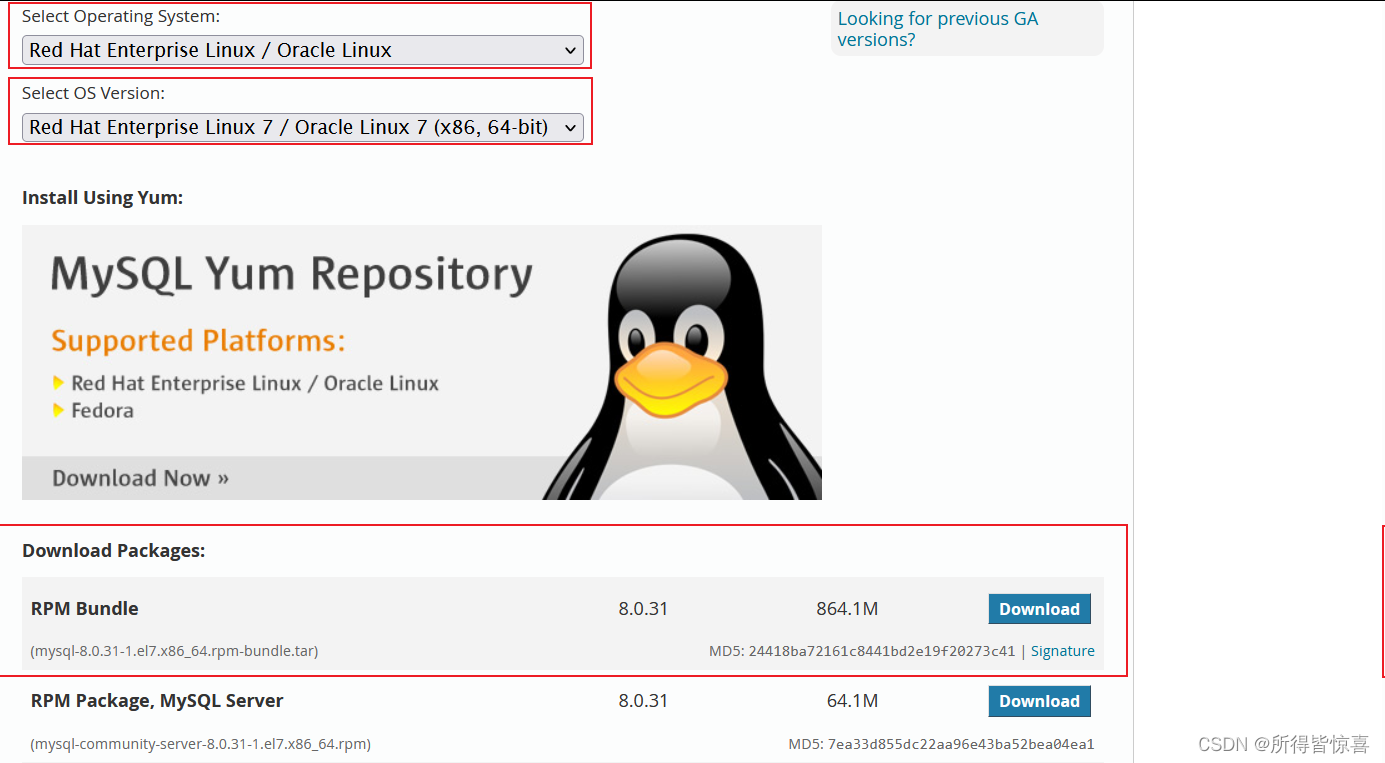Open the Select OS Version dropdown

(x=302, y=127)
